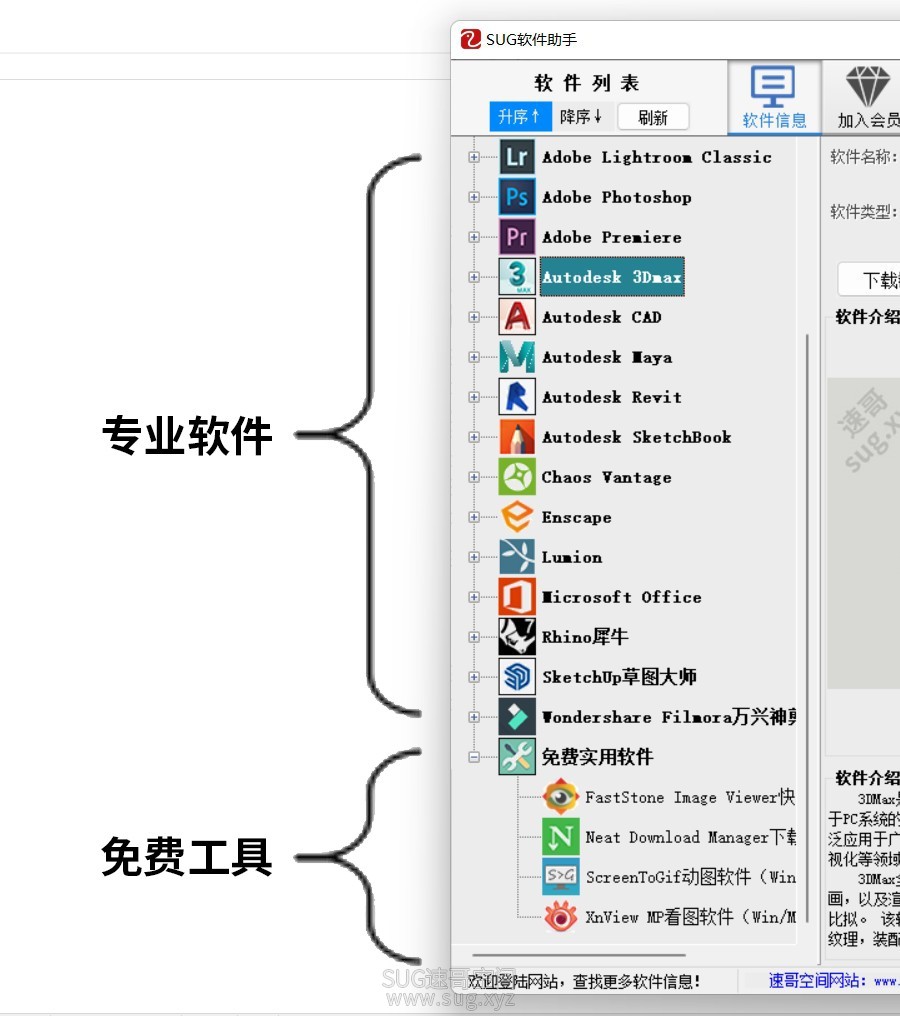
Task: Expand the Autodesk Maya tree node
Action: pyautogui.click(x=474, y=357)
